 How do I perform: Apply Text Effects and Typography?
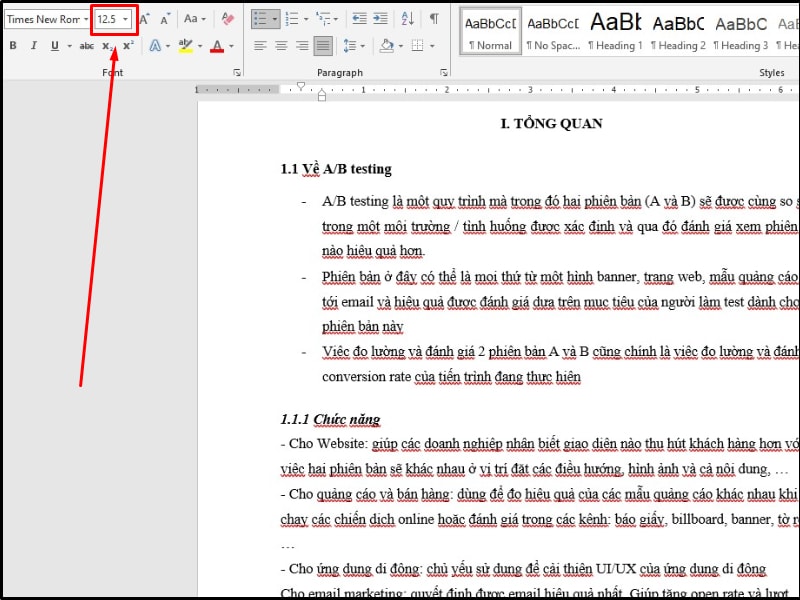point(156,46)
